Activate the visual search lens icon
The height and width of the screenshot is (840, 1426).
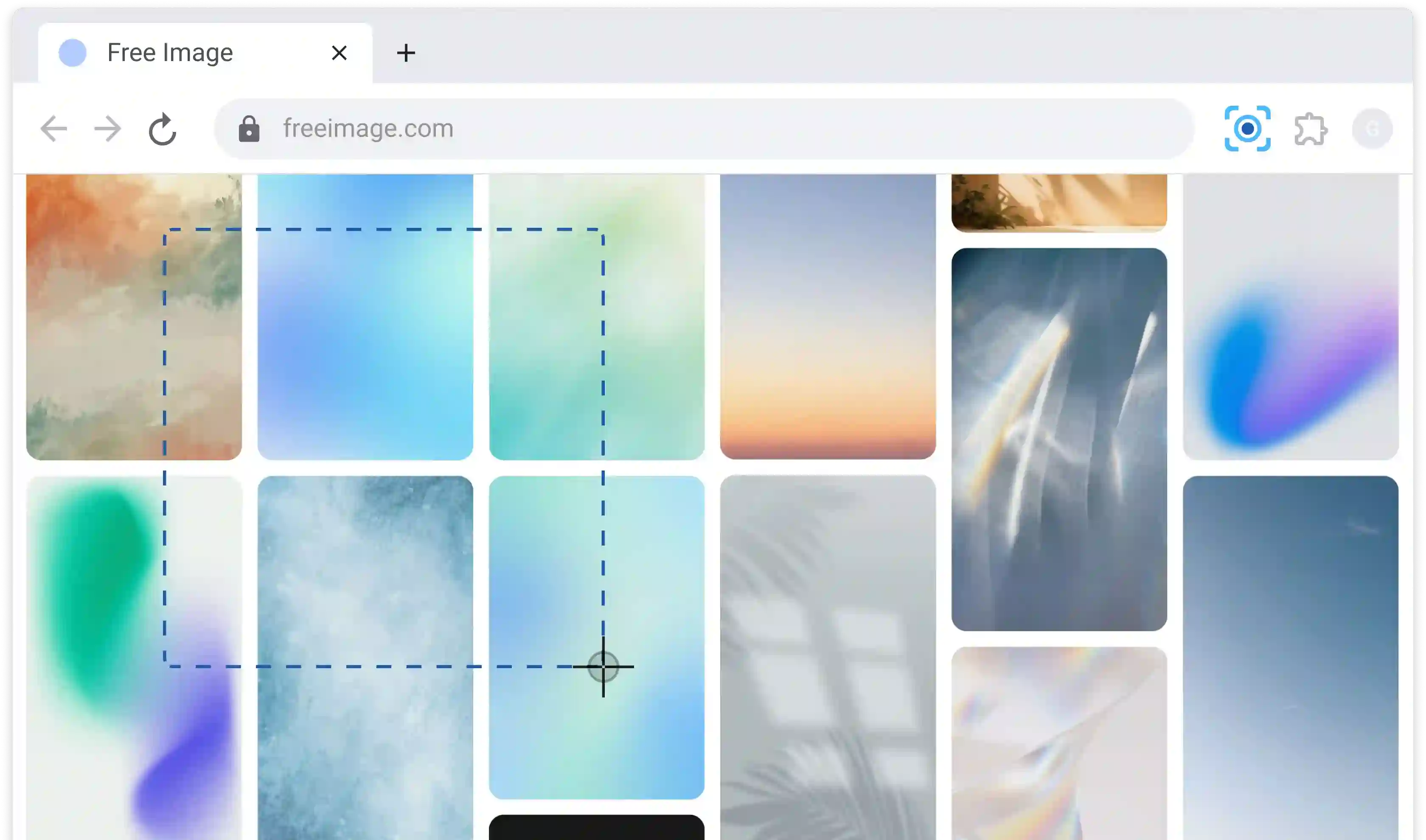(1248, 129)
